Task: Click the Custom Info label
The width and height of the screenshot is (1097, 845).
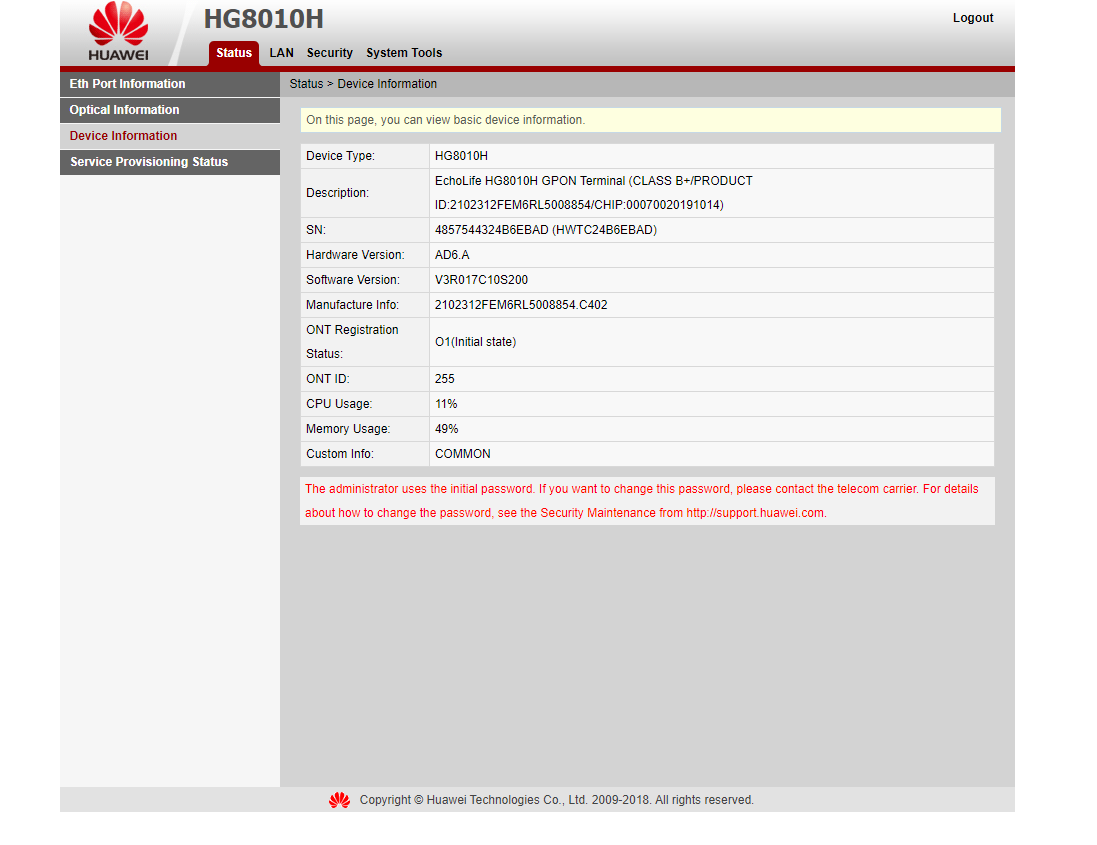Action: 339,454
